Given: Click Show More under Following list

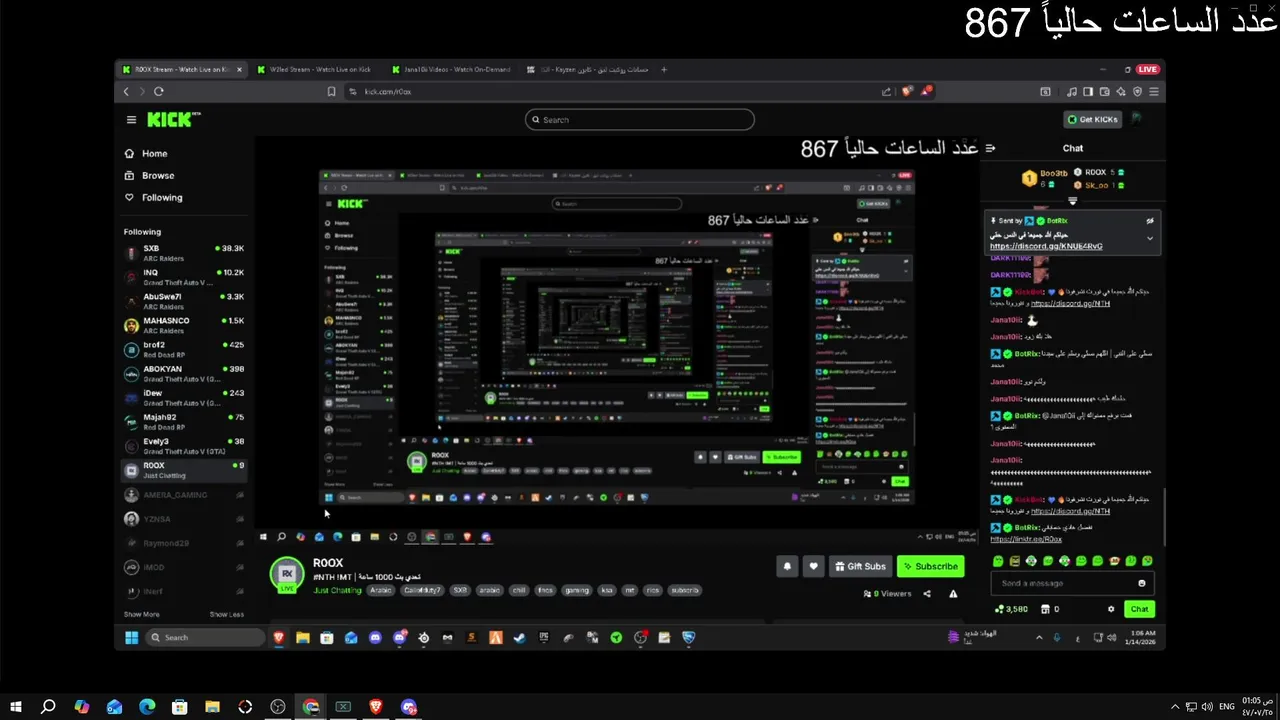Looking at the screenshot, I should [x=141, y=614].
